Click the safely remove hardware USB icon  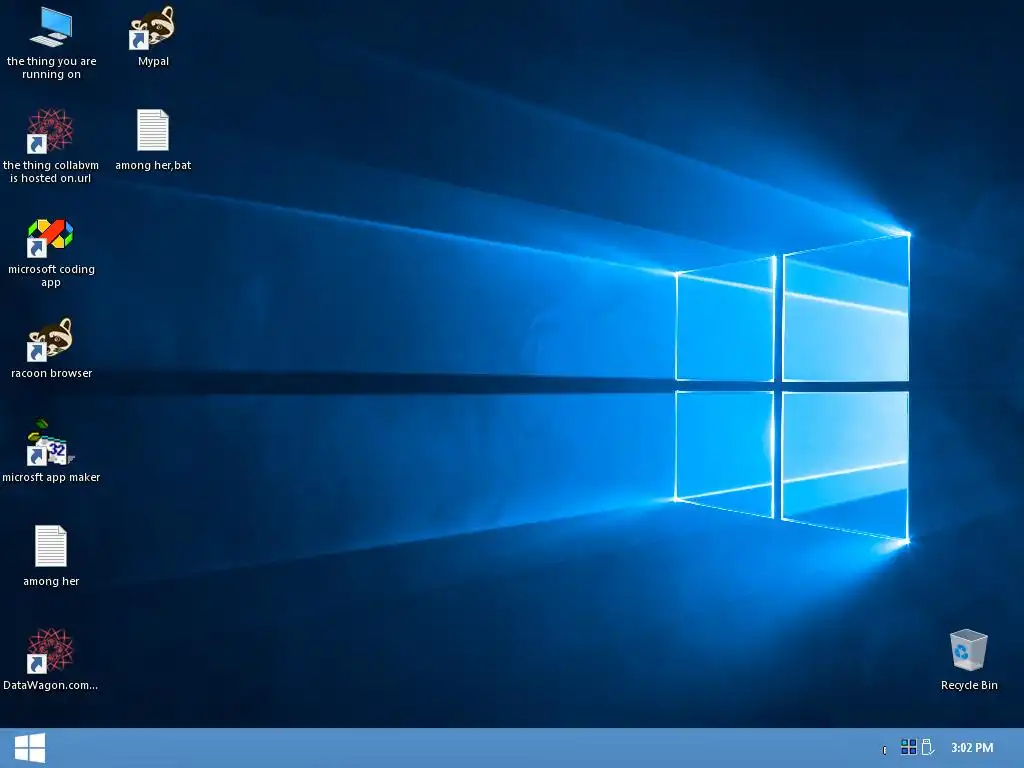coord(927,747)
